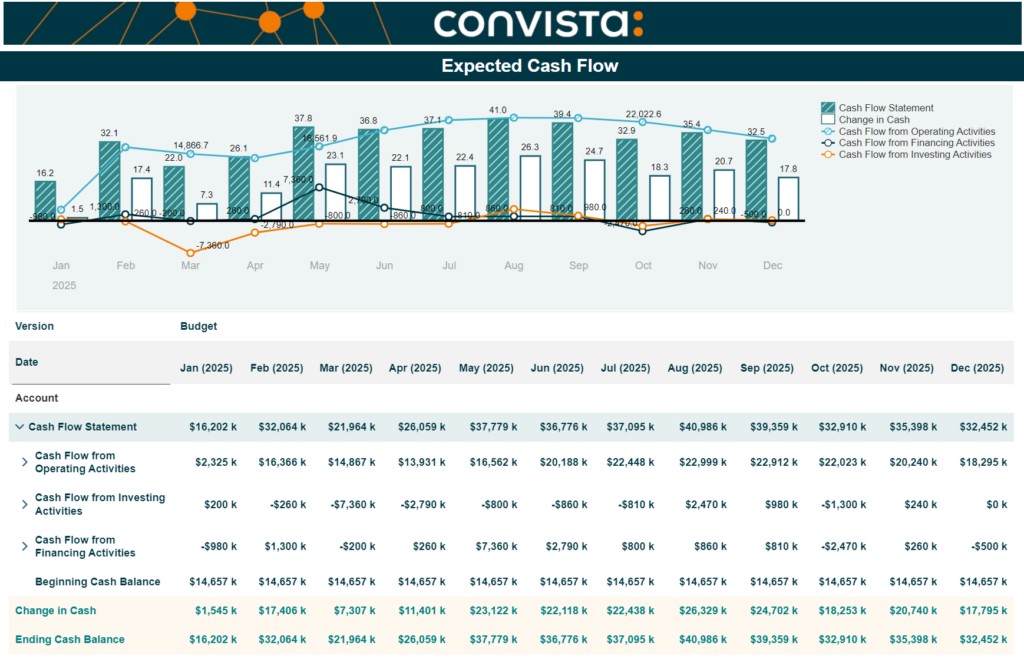The image size is (1024, 666).
Task: Click the hatched Cash Flow Statement legend icon
Action: click(827, 108)
